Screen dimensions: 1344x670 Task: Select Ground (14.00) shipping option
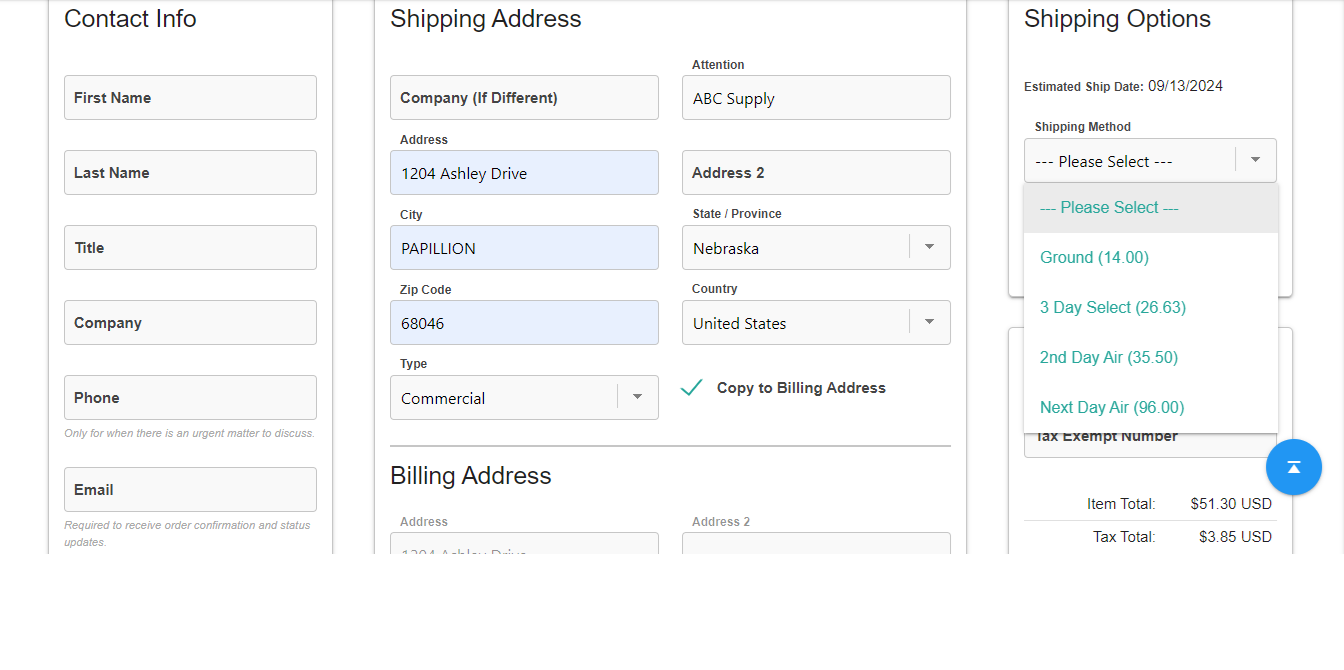(x=1094, y=258)
